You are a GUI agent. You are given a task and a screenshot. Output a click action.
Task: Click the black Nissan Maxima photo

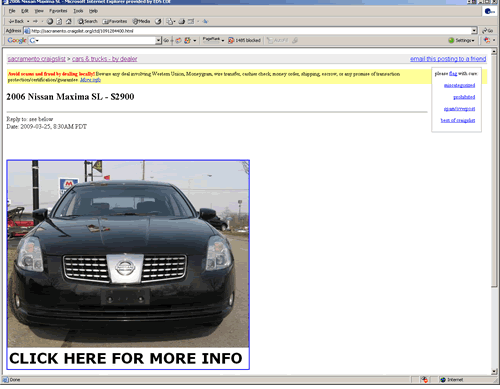(x=128, y=254)
